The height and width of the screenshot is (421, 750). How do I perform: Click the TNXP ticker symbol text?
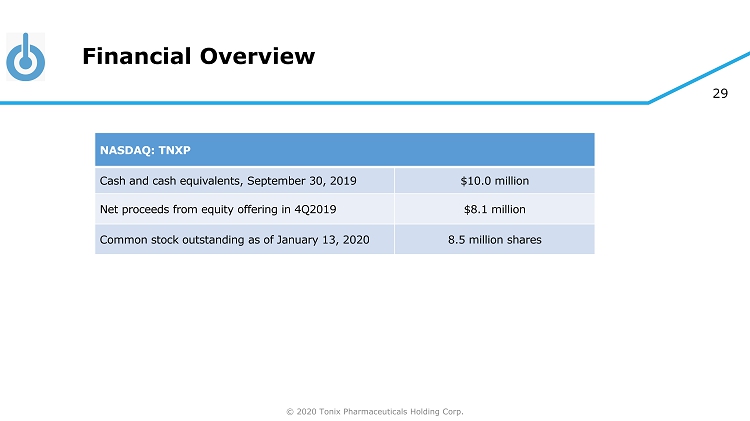(173, 150)
